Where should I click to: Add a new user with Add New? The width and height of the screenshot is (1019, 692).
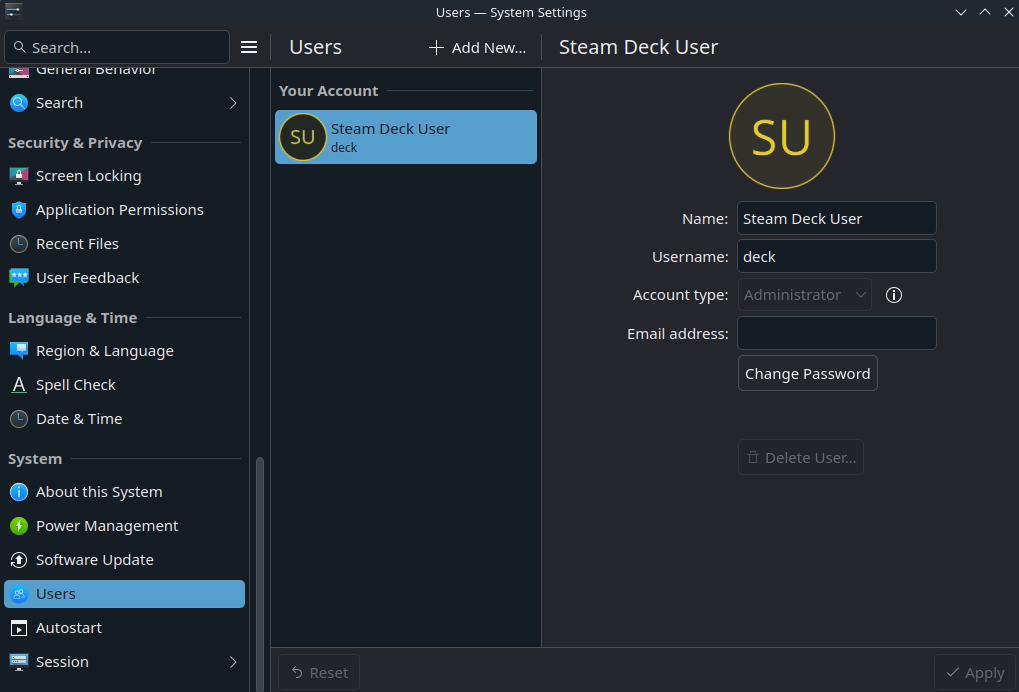tap(477, 47)
